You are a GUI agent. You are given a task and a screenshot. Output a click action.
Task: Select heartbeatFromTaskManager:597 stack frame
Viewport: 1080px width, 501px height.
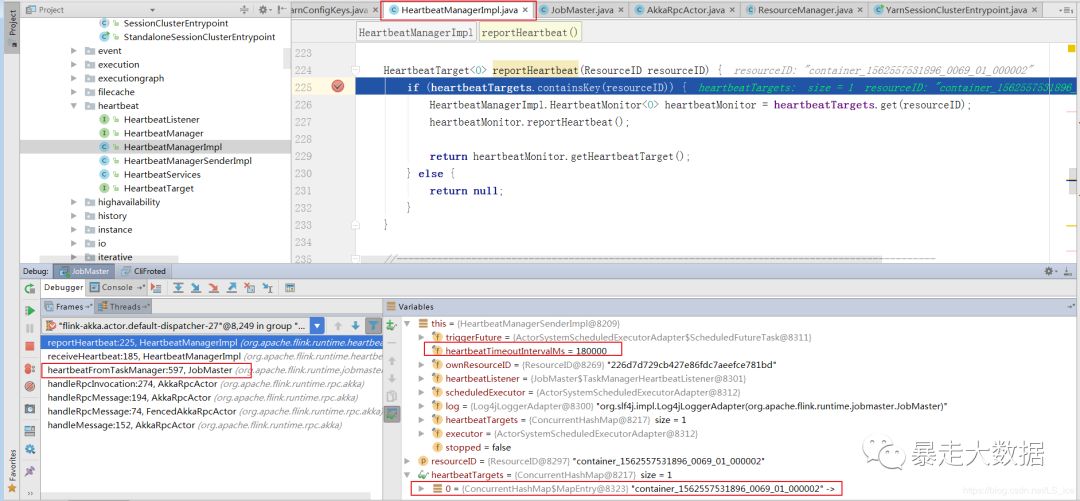(x=211, y=370)
